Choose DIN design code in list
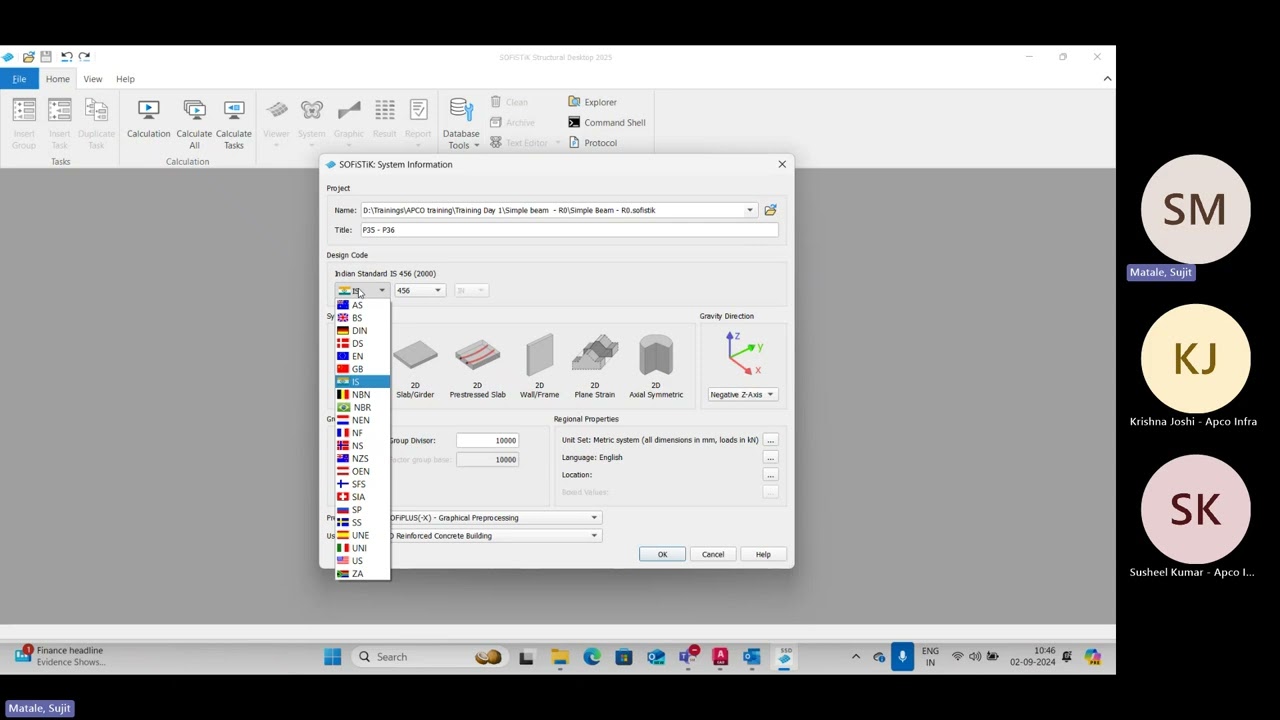This screenshot has width=1280, height=720. (362, 331)
